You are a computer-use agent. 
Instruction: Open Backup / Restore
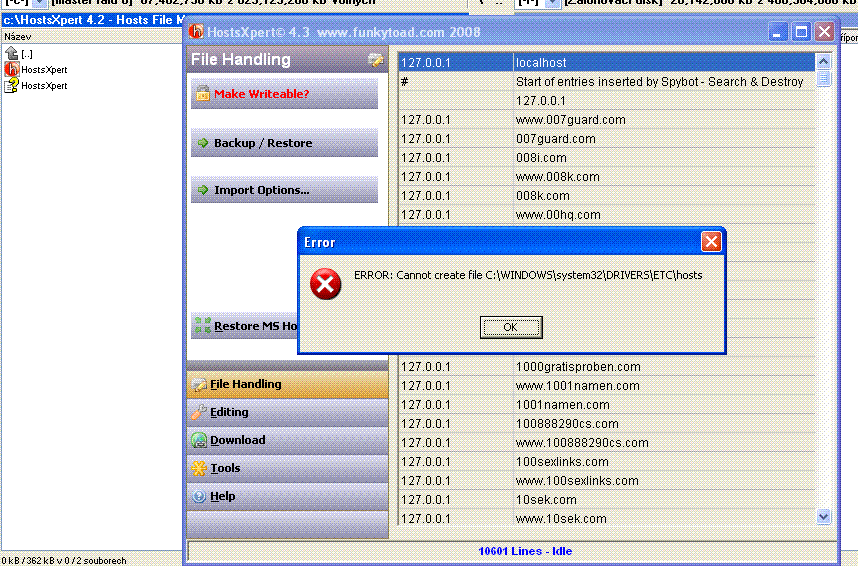click(284, 143)
